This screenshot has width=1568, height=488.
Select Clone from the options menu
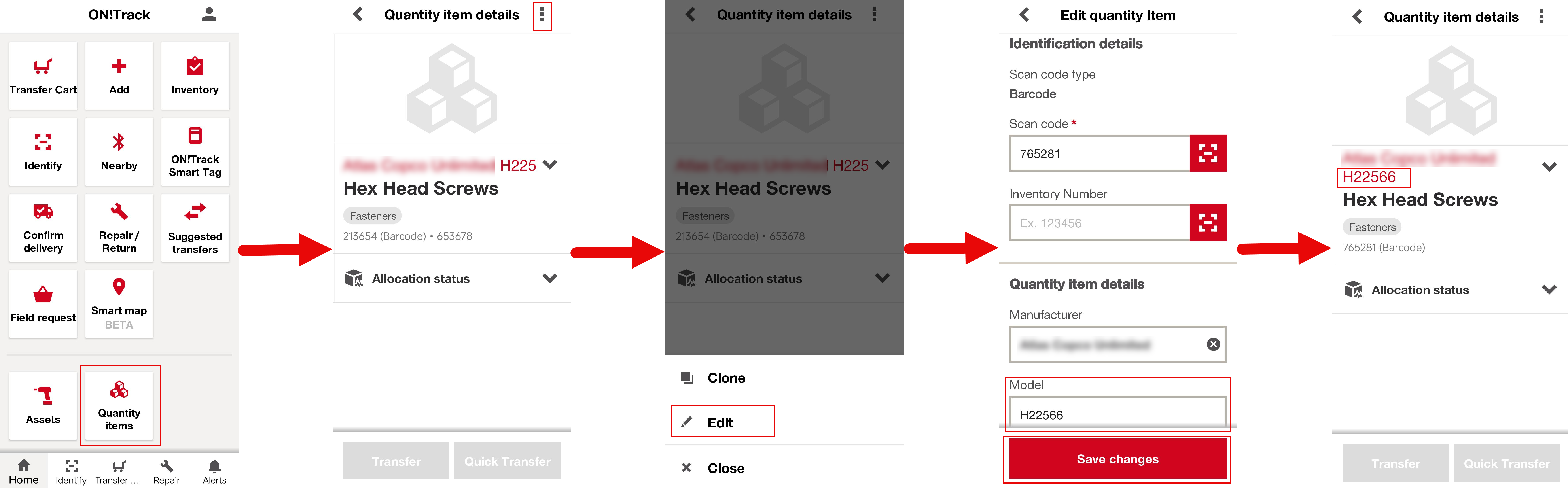click(x=725, y=378)
